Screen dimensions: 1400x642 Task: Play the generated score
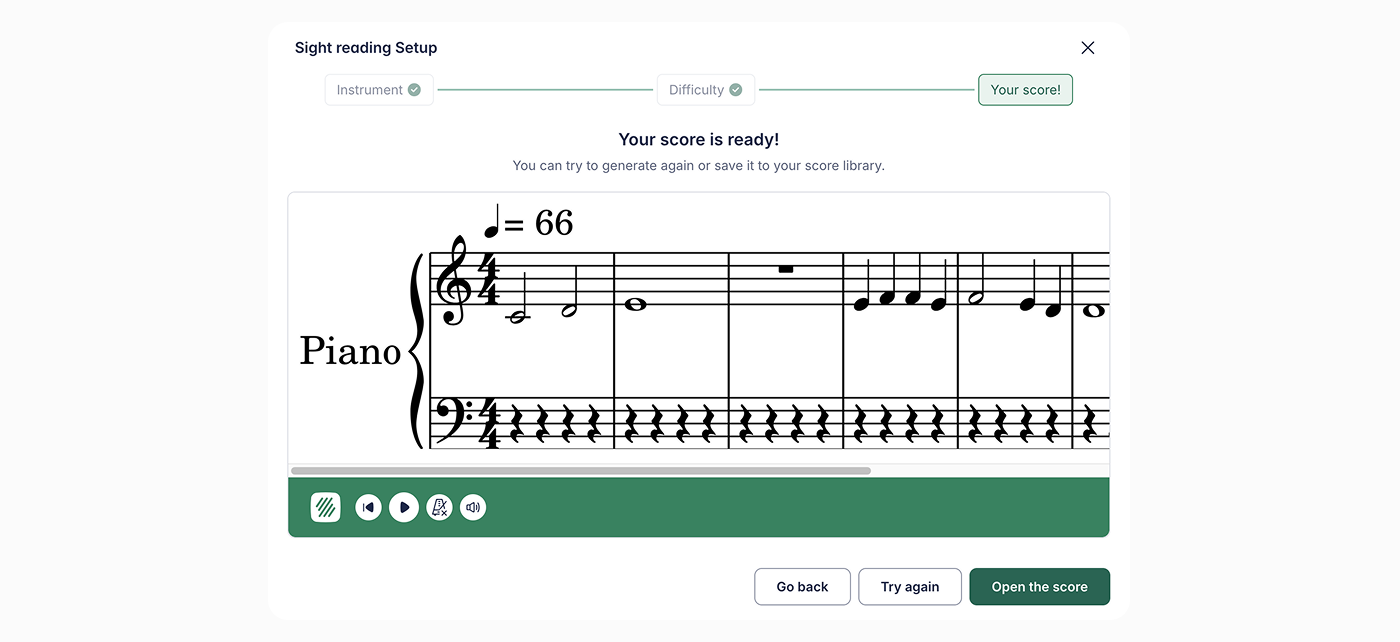(404, 507)
